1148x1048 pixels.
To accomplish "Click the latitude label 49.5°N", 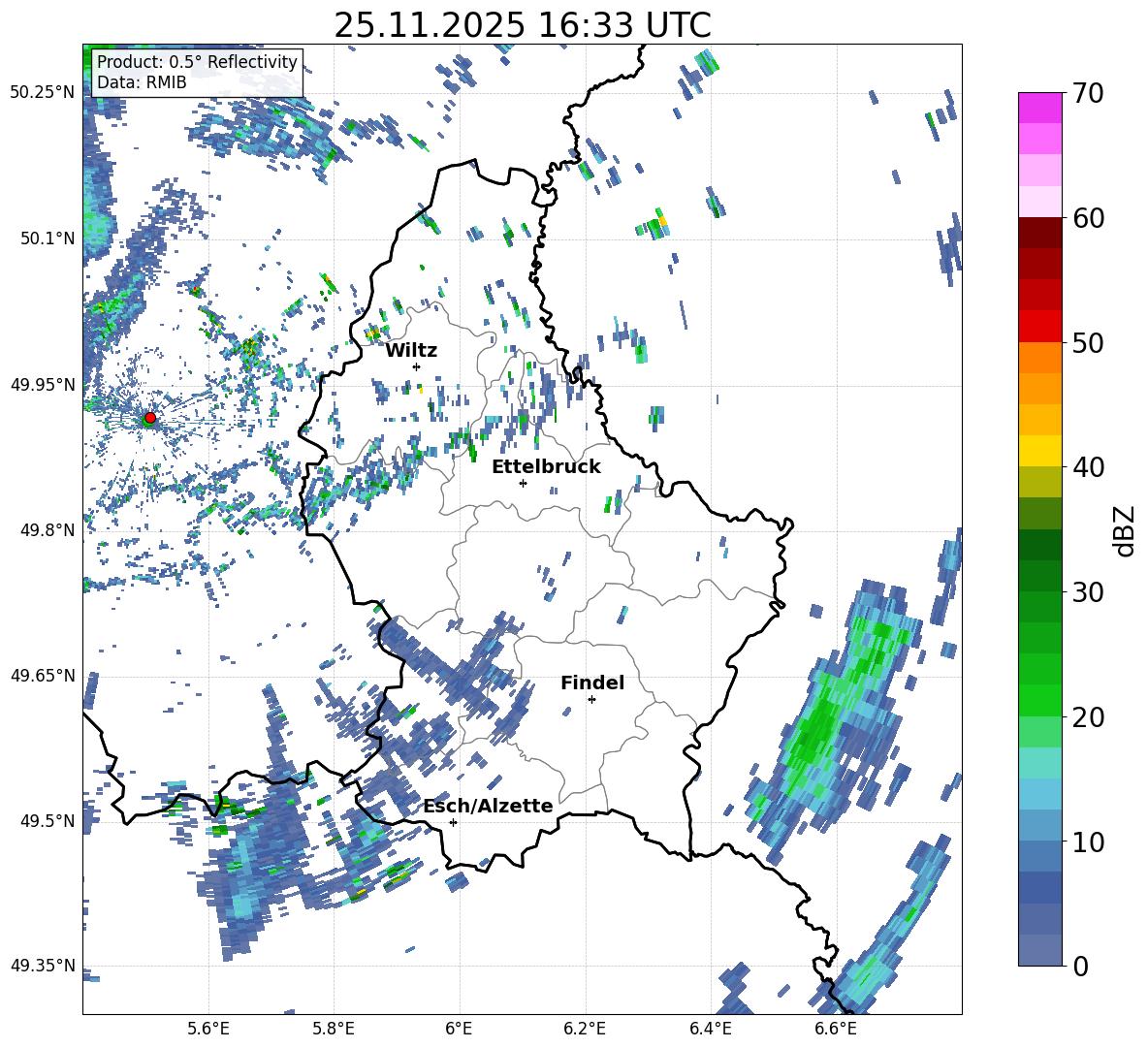I will coord(47,820).
